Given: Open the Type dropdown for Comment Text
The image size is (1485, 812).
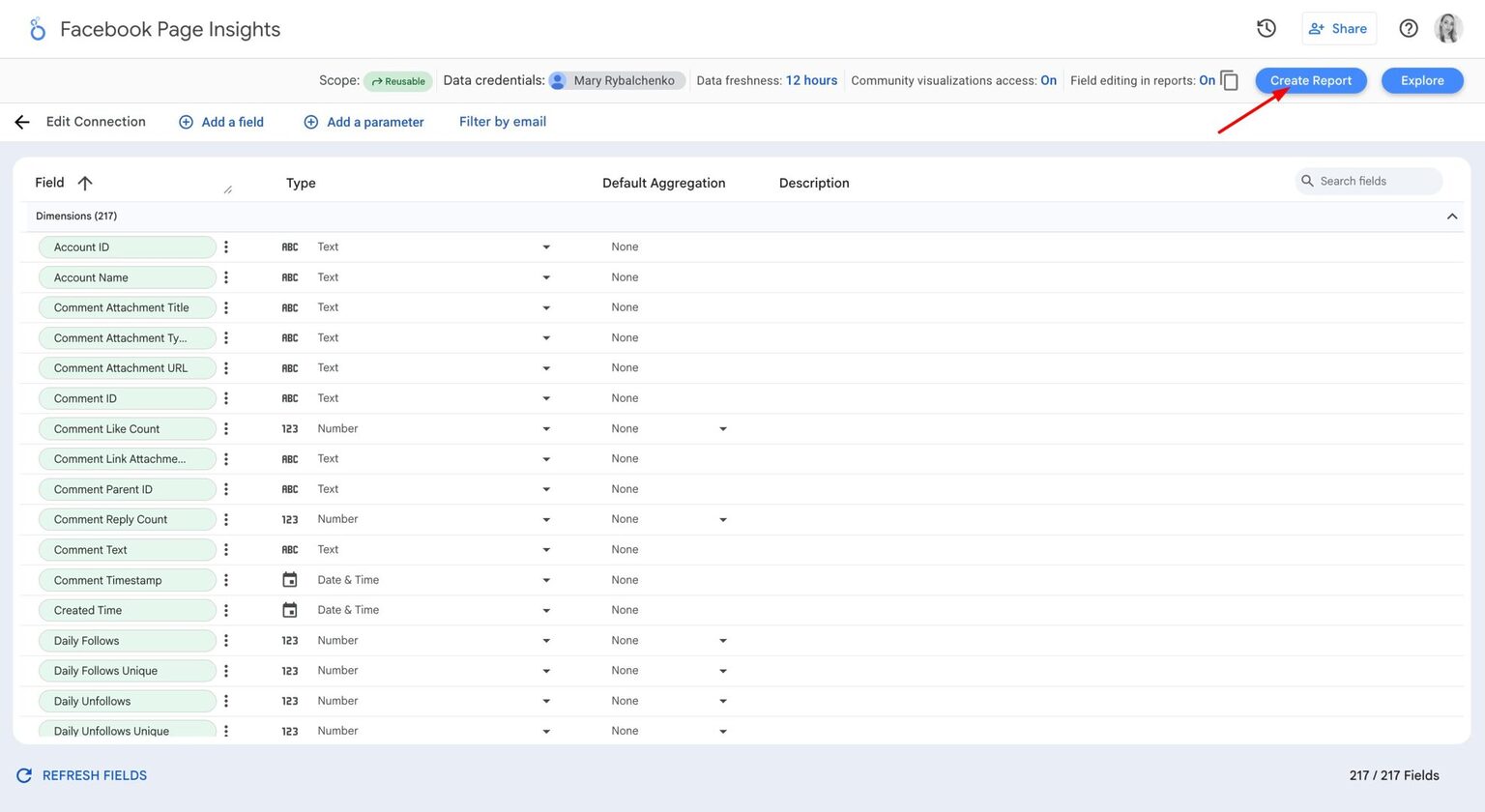Looking at the screenshot, I should coord(546,550).
